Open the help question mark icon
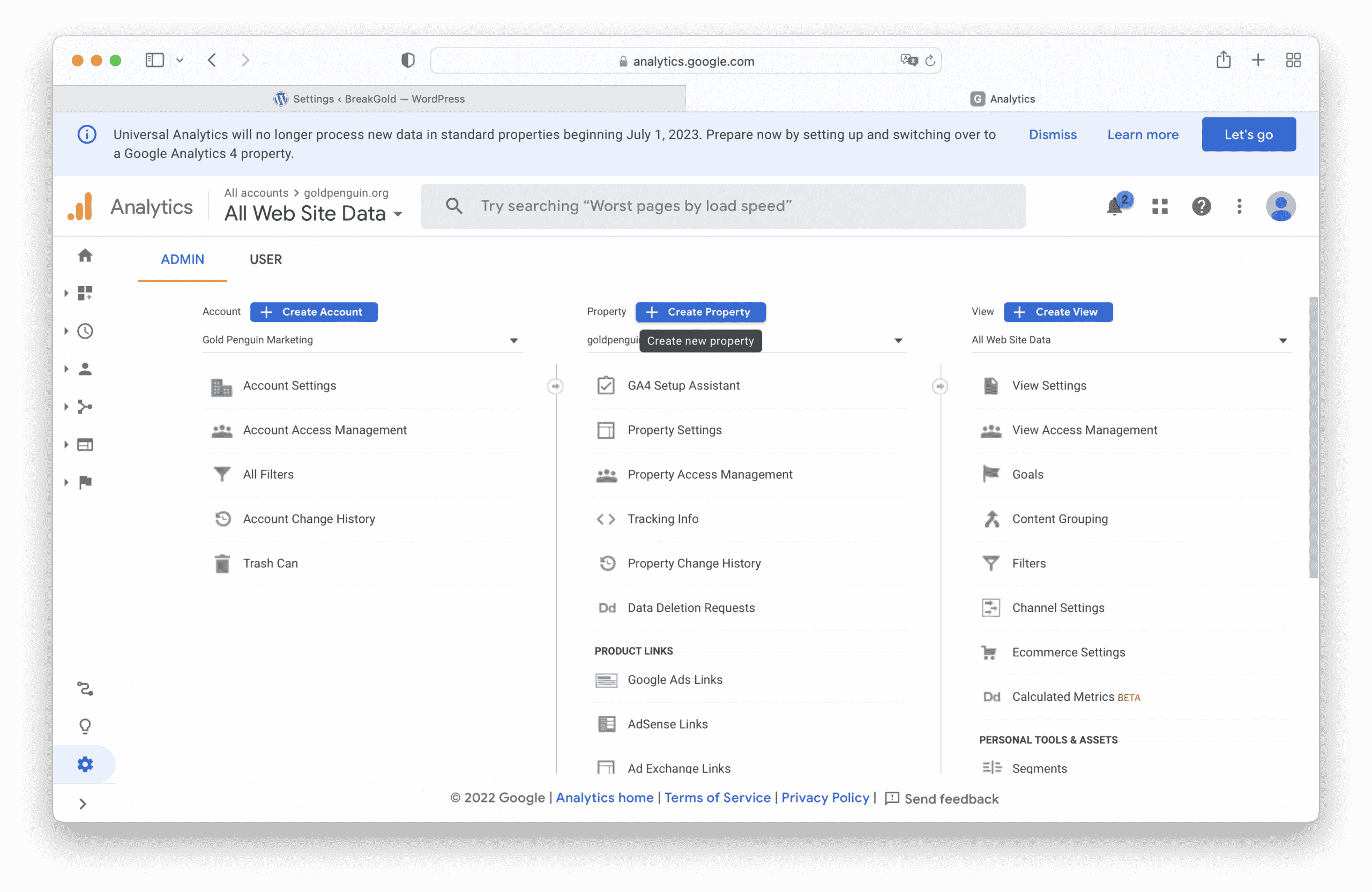The image size is (1372, 892). pyautogui.click(x=1201, y=206)
